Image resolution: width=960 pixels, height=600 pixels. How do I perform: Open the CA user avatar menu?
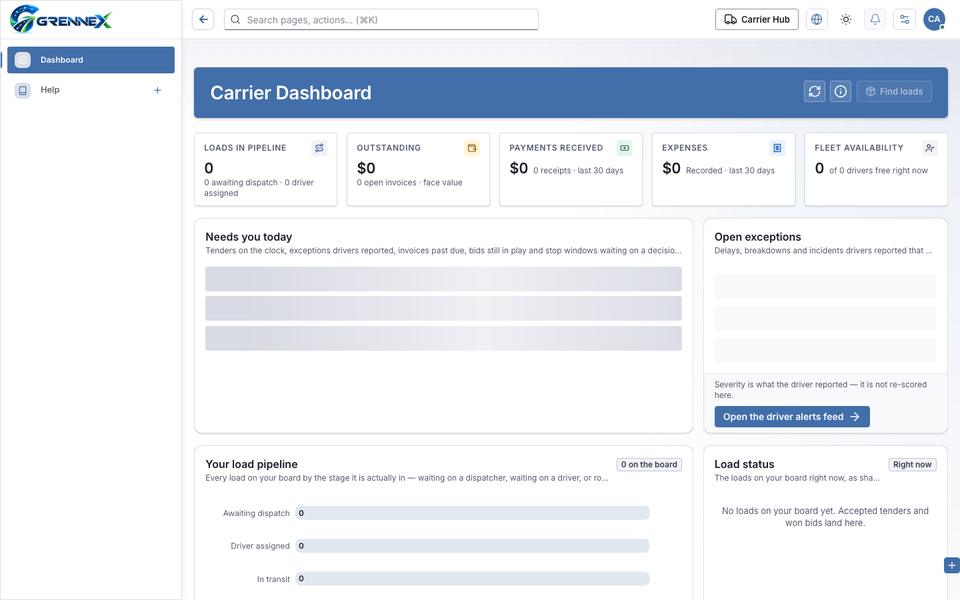click(934, 20)
